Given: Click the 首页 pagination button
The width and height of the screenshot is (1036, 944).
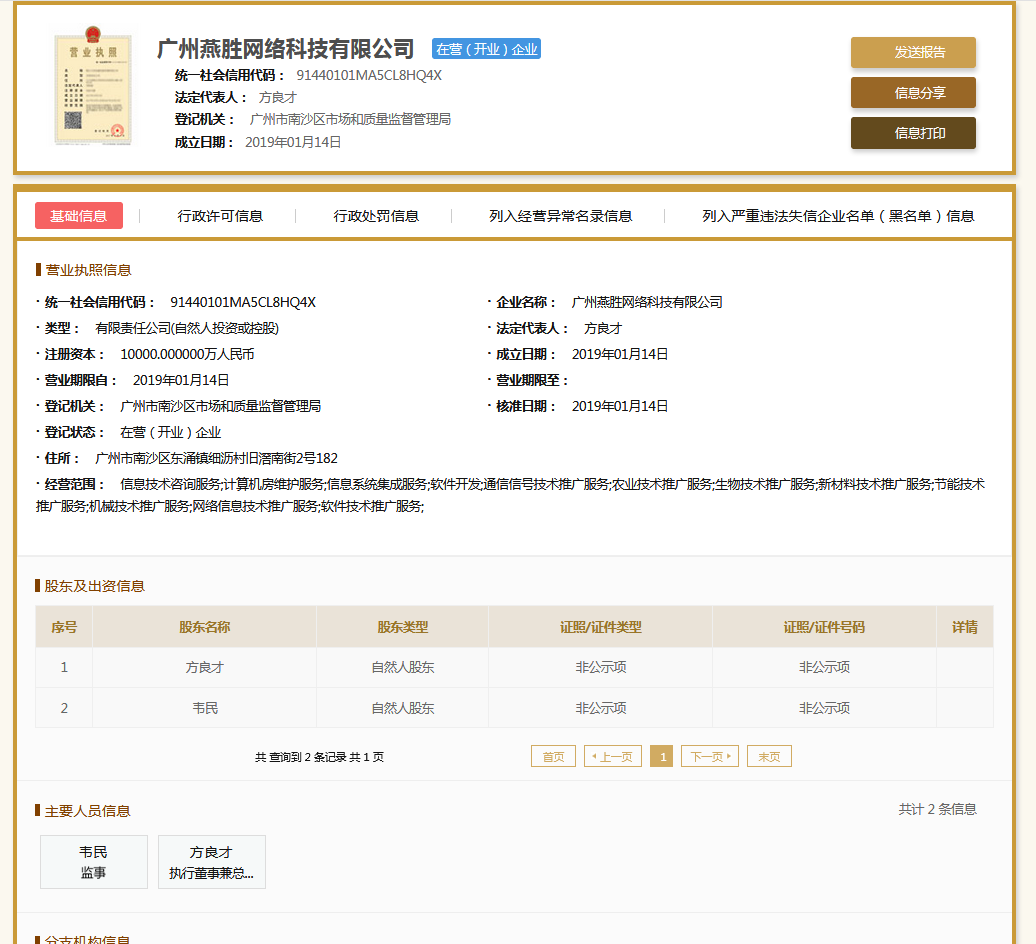Looking at the screenshot, I should (x=553, y=757).
